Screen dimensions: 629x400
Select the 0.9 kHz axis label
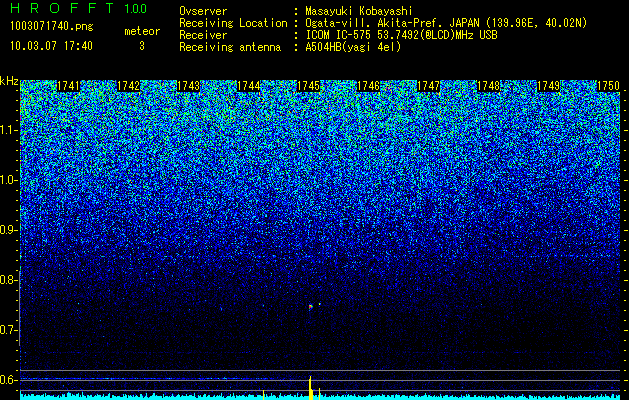pyautogui.click(x=9, y=230)
